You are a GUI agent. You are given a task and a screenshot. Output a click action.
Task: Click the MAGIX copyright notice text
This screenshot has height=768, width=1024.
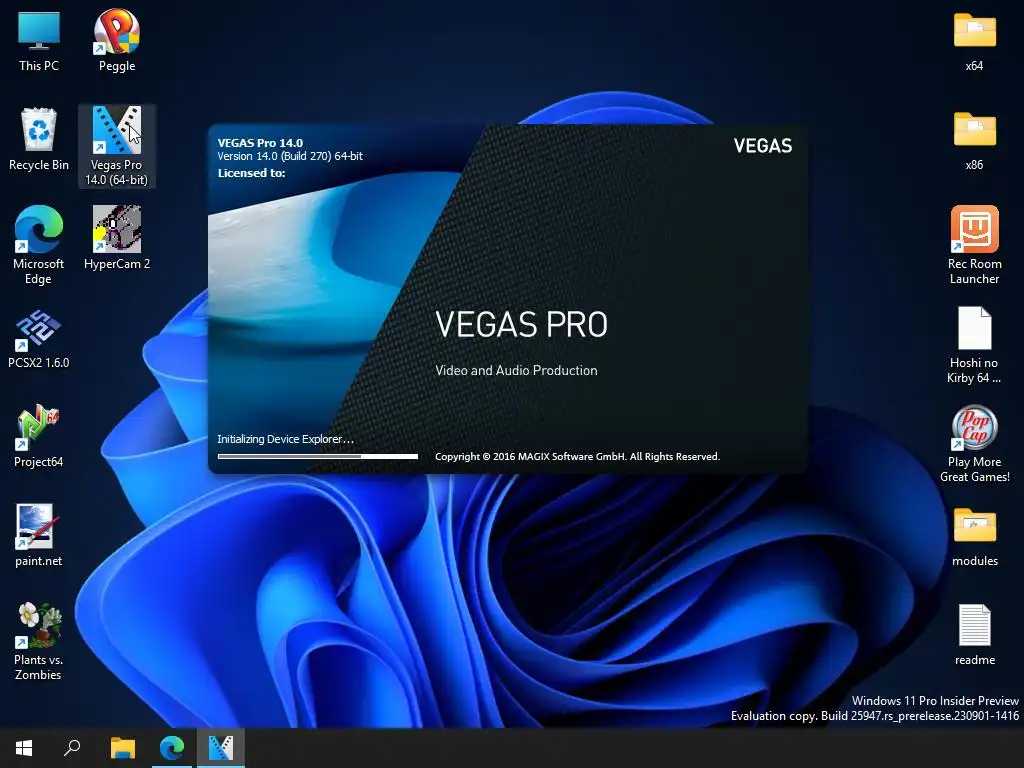pyautogui.click(x=577, y=456)
